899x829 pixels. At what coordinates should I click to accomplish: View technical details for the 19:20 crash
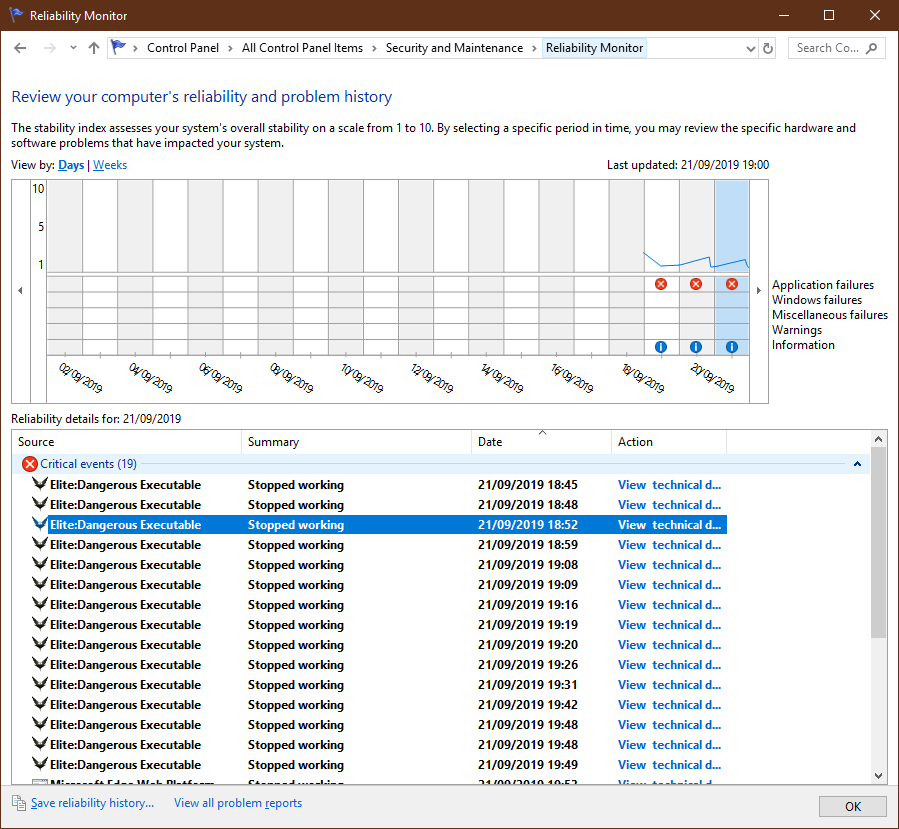[x=669, y=645]
